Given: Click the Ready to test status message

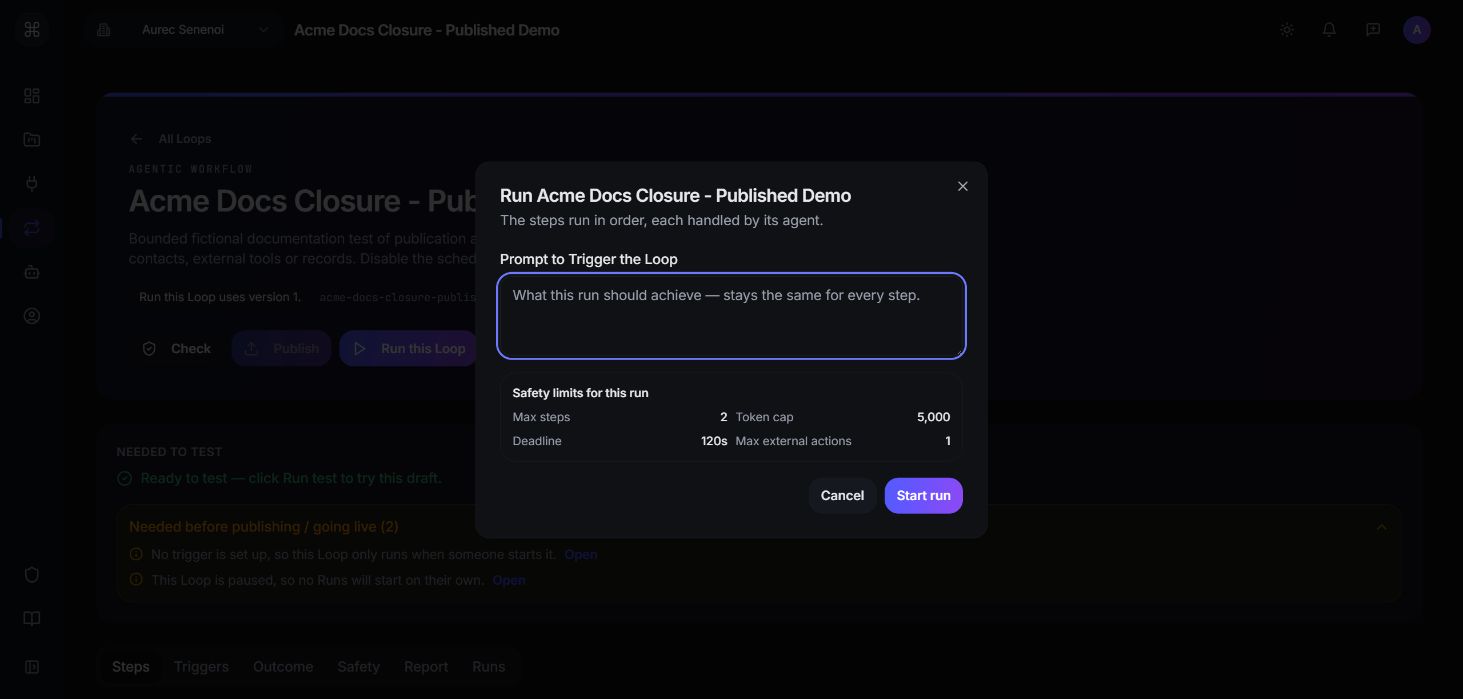Looking at the screenshot, I should point(291,479).
